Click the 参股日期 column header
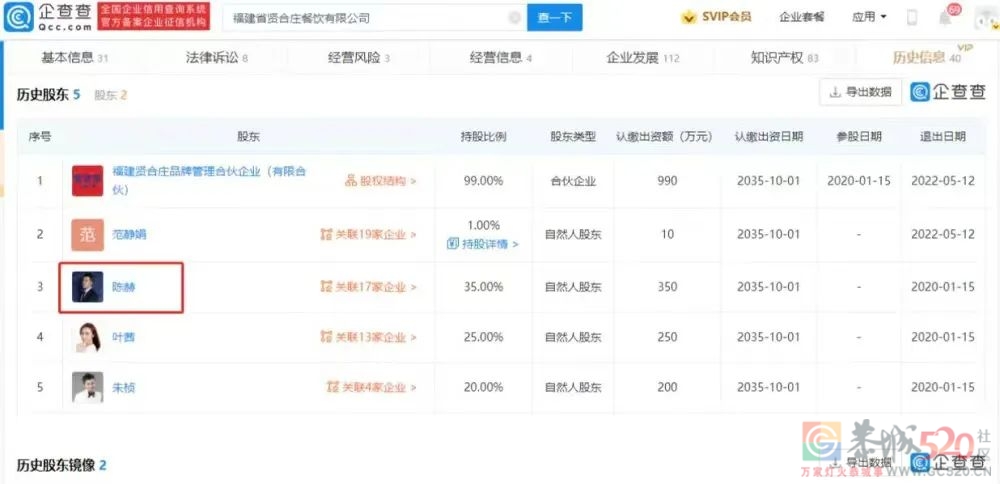1000x484 pixels. tap(859, 136)
